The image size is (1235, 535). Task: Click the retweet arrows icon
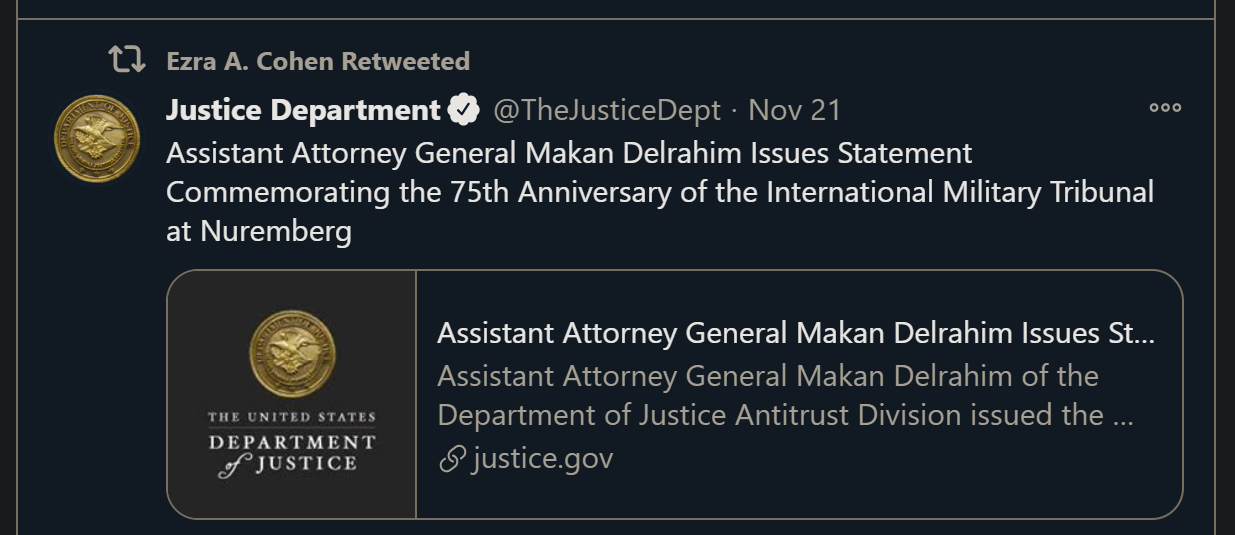(x=127, y=61)
